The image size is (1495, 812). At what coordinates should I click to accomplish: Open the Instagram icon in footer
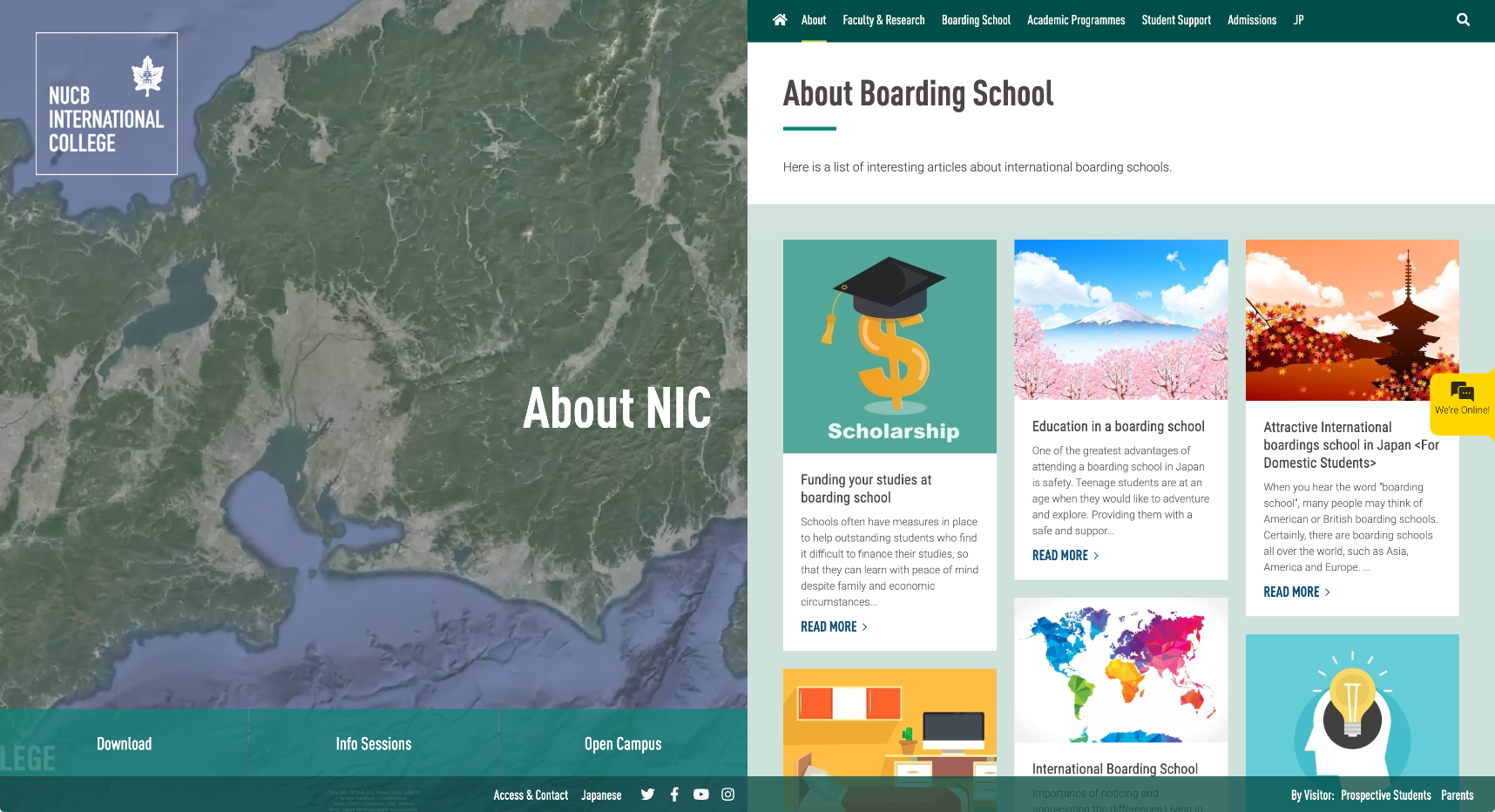[727, 795]
